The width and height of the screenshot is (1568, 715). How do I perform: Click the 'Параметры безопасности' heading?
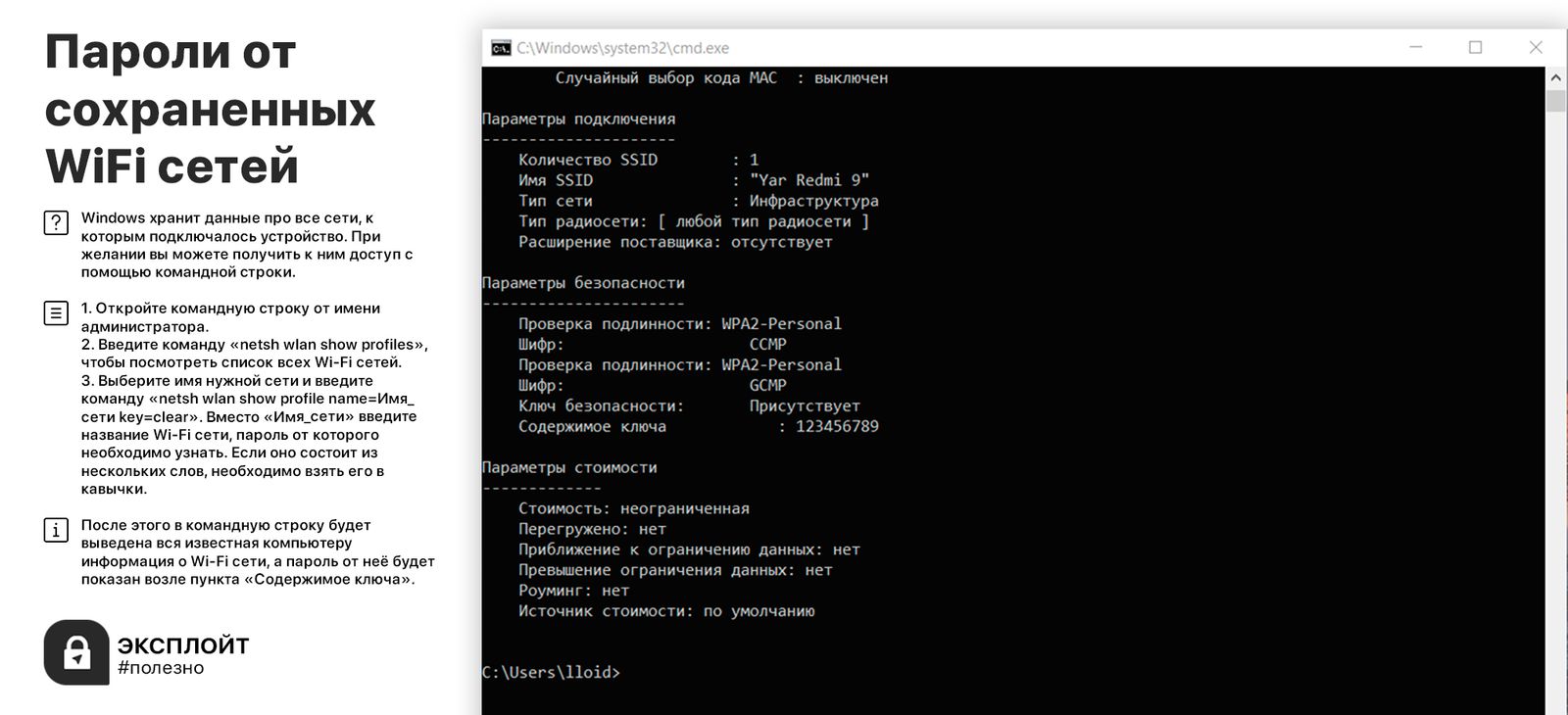(583, 283)
